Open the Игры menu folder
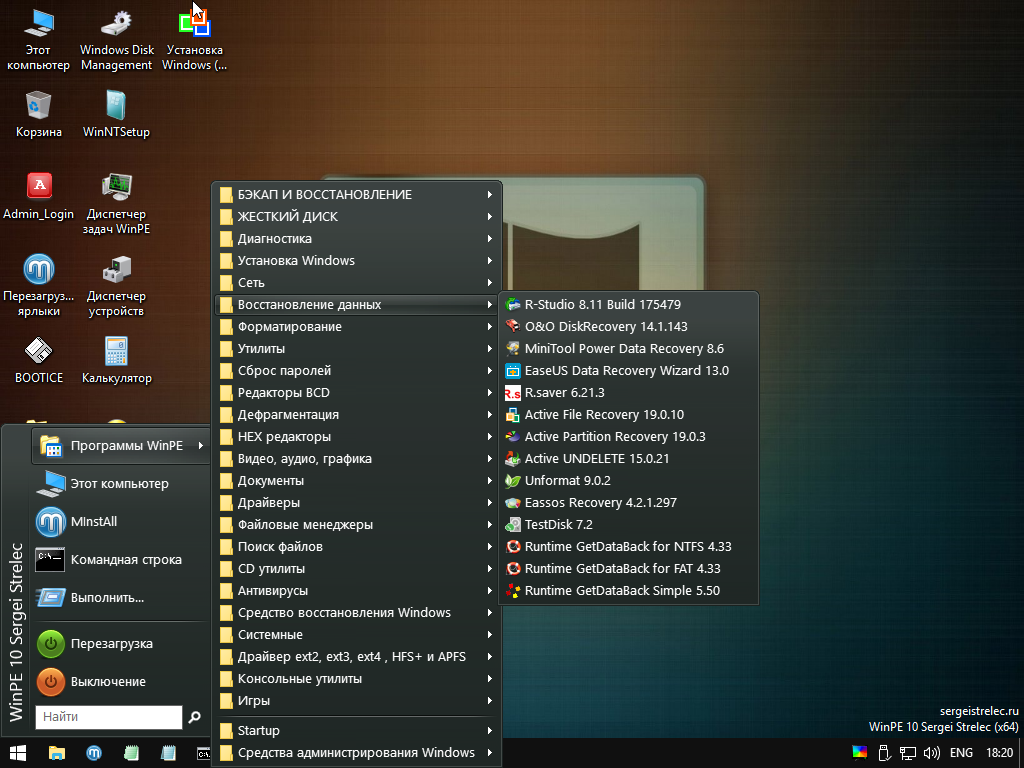The width and height of the screenshot is (1024, 768). [x=357, y=701]
